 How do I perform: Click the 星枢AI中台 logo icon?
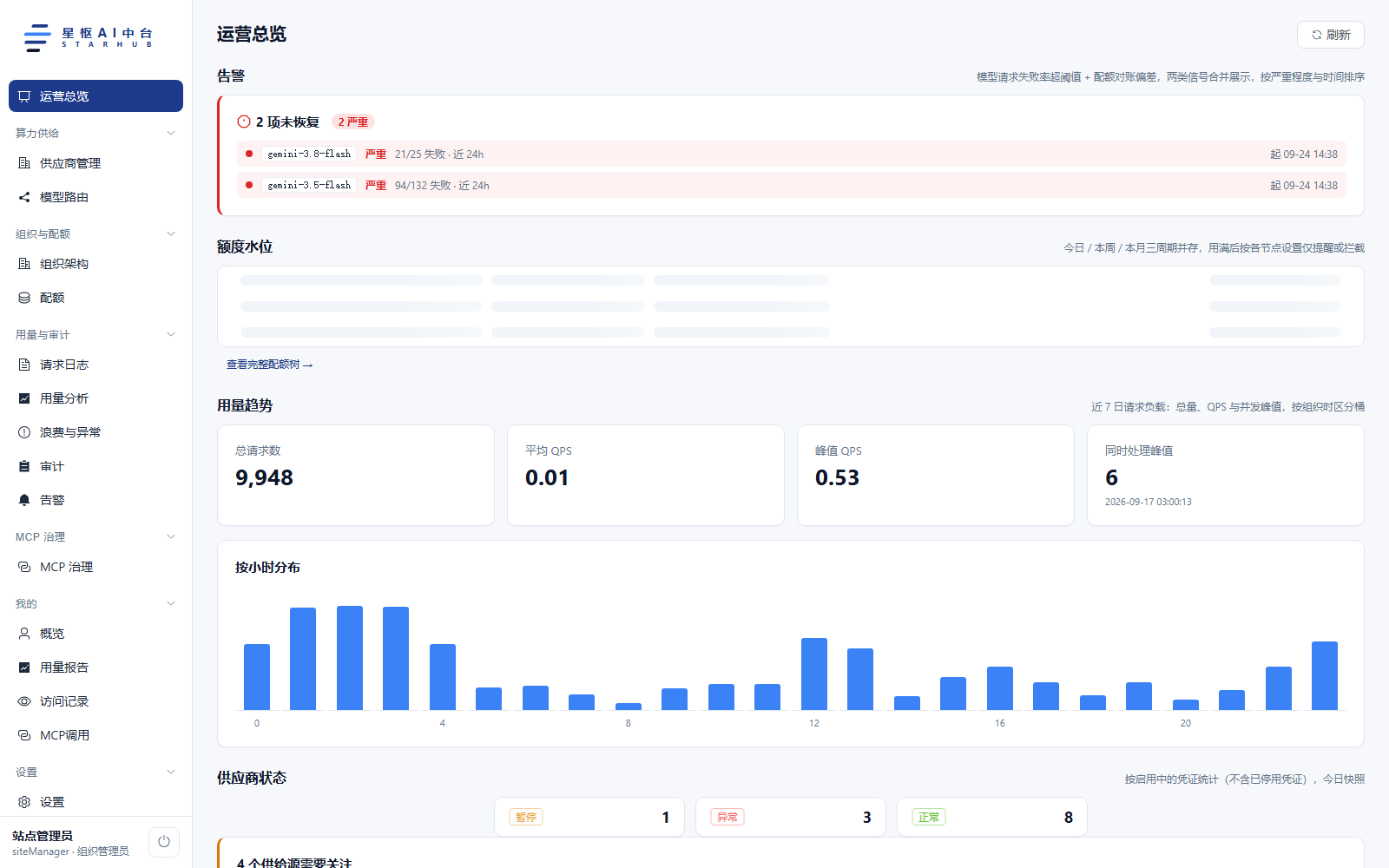[x=37, y=37]
